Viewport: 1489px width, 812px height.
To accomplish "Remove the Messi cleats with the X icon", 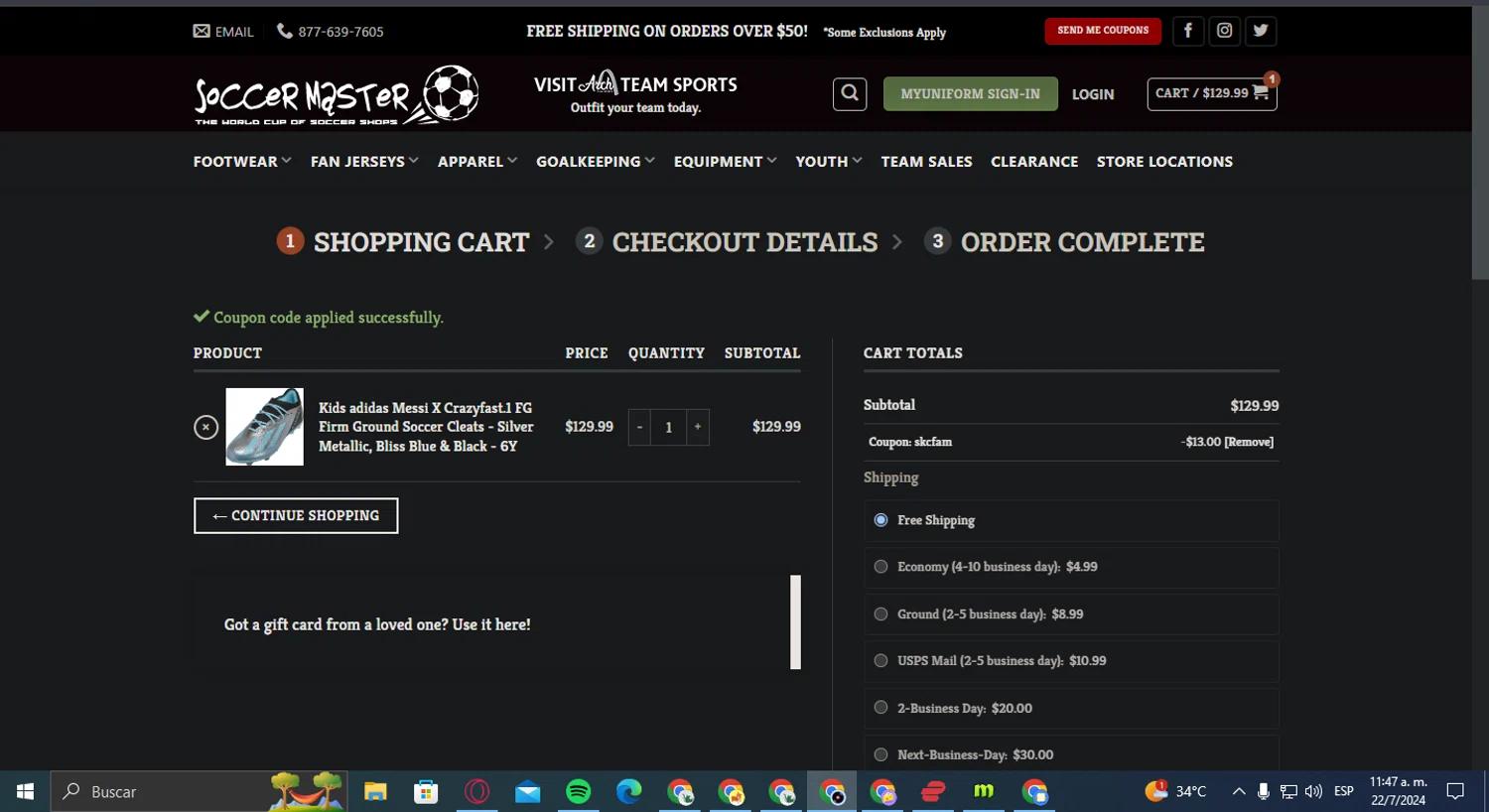I will pyautogui.click(x=205, y=427).
